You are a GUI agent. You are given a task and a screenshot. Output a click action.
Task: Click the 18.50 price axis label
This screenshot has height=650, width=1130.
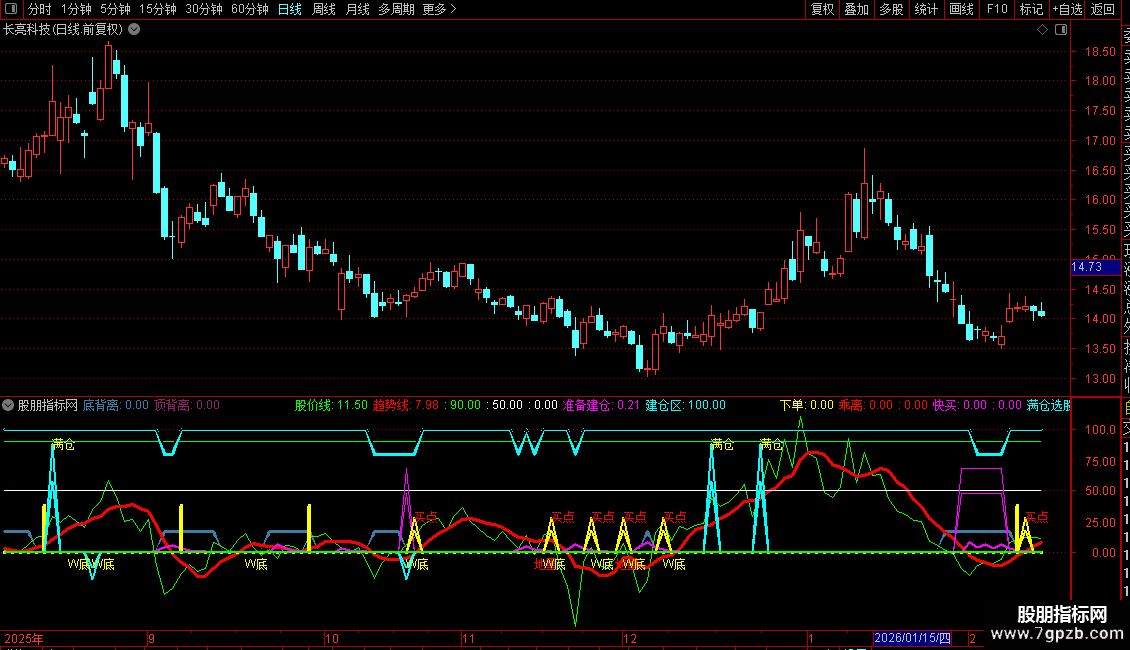coord(1100,52)
